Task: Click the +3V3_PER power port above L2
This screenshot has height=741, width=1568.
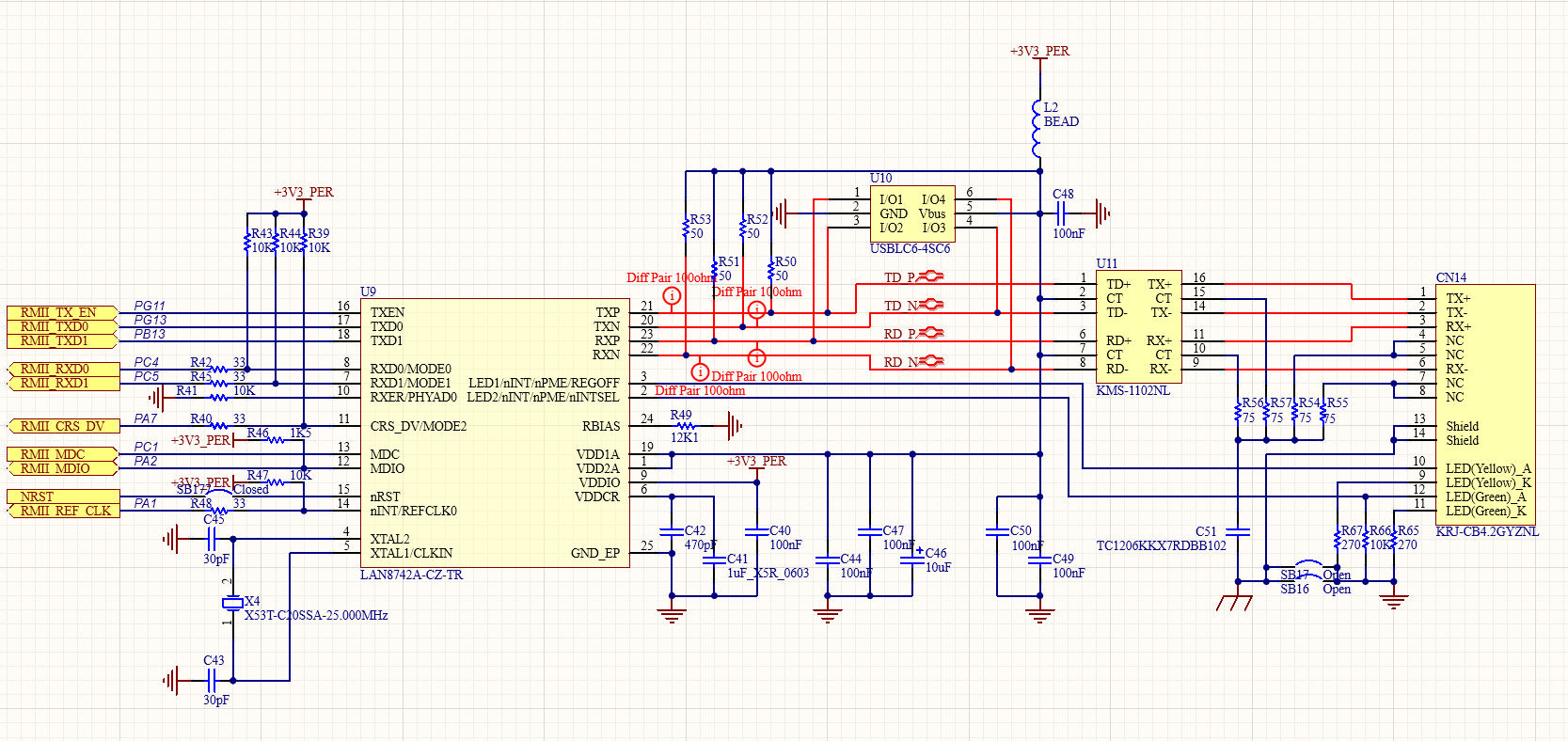Action: [x=1039, y=53]
